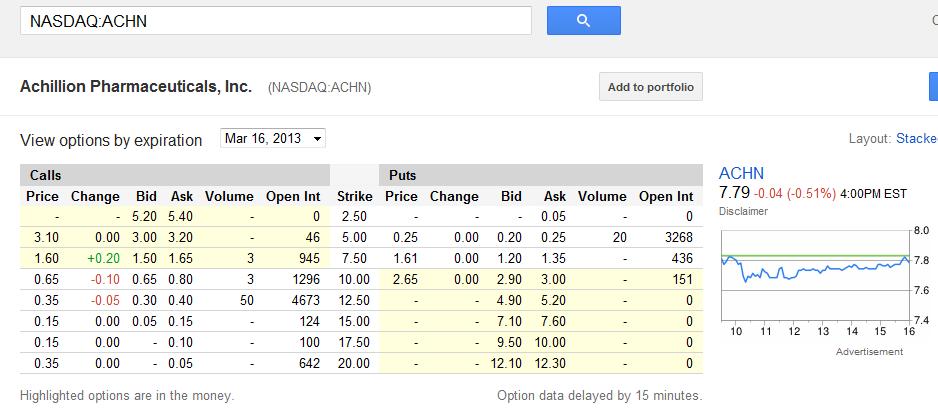Viewport: 938px width, 420px height.
Task: Open the Mar 16, 2013 expiration dropdown
Action: tap(273, 138)
